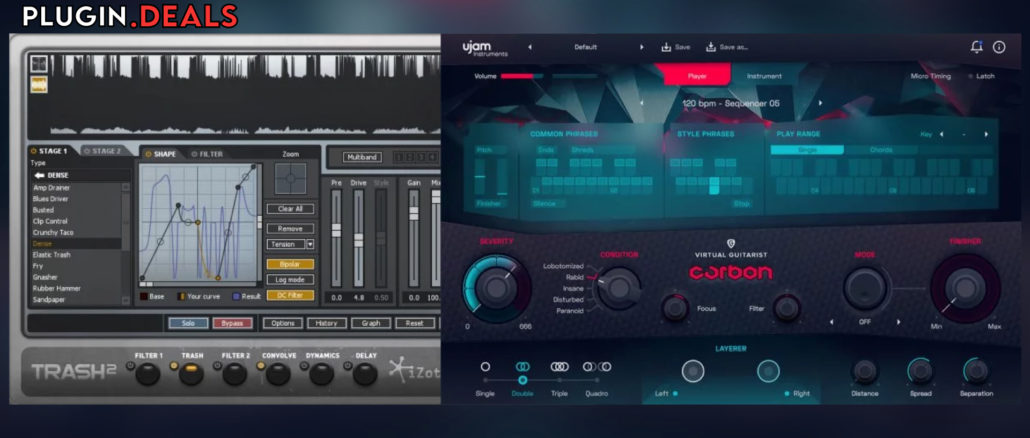Click the Right layerer circle

(x=769, y=371)
